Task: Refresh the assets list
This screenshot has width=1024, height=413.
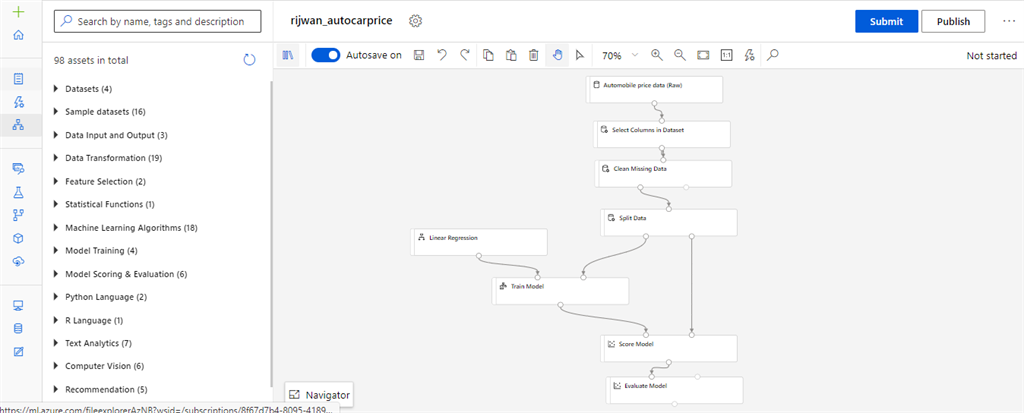Action: (249, 60)
